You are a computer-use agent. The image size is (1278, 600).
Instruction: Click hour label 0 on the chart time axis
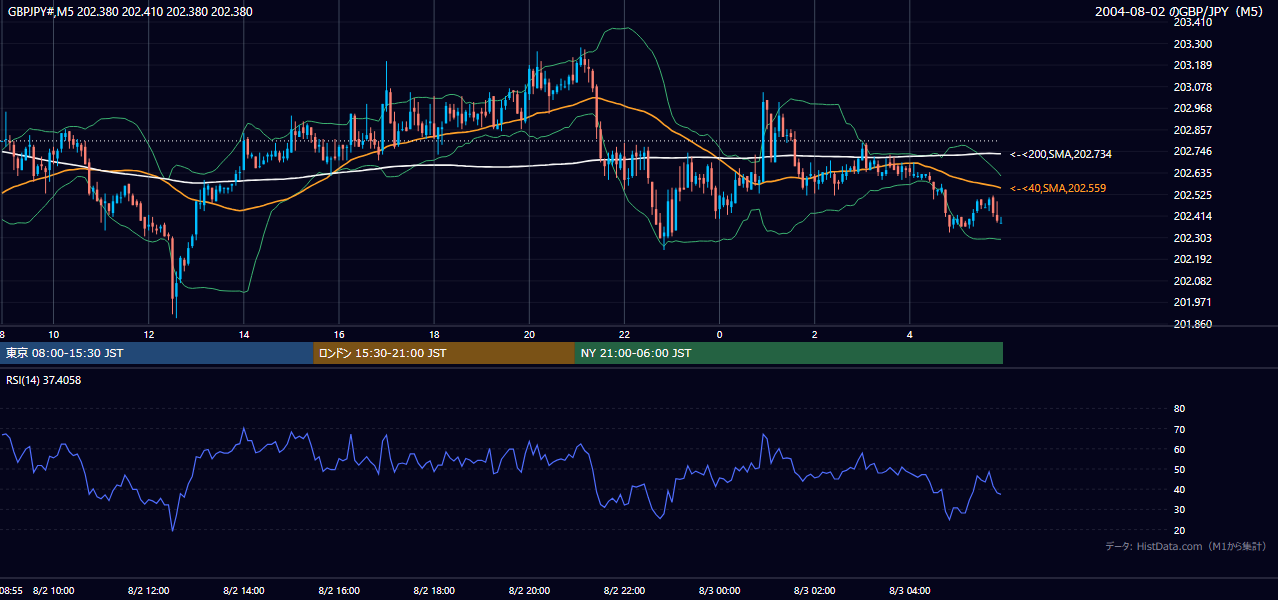[719, 334]
